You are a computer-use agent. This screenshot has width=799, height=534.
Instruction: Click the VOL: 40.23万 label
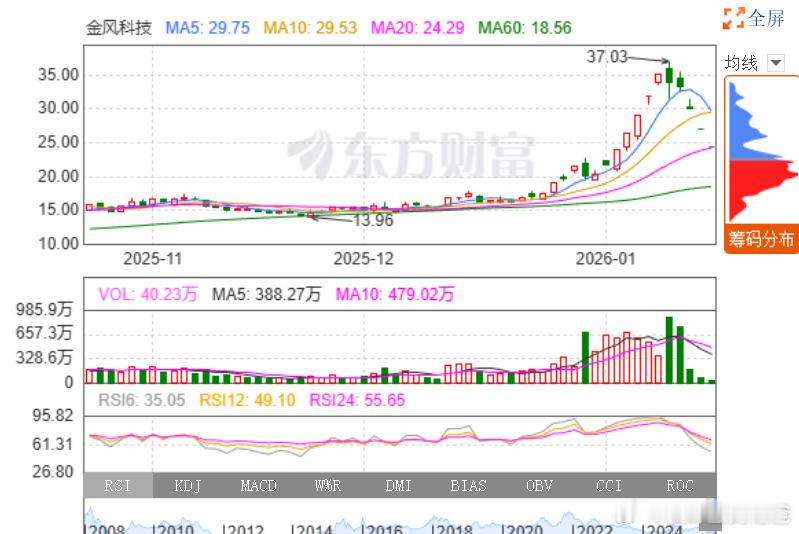click(148, 295)
